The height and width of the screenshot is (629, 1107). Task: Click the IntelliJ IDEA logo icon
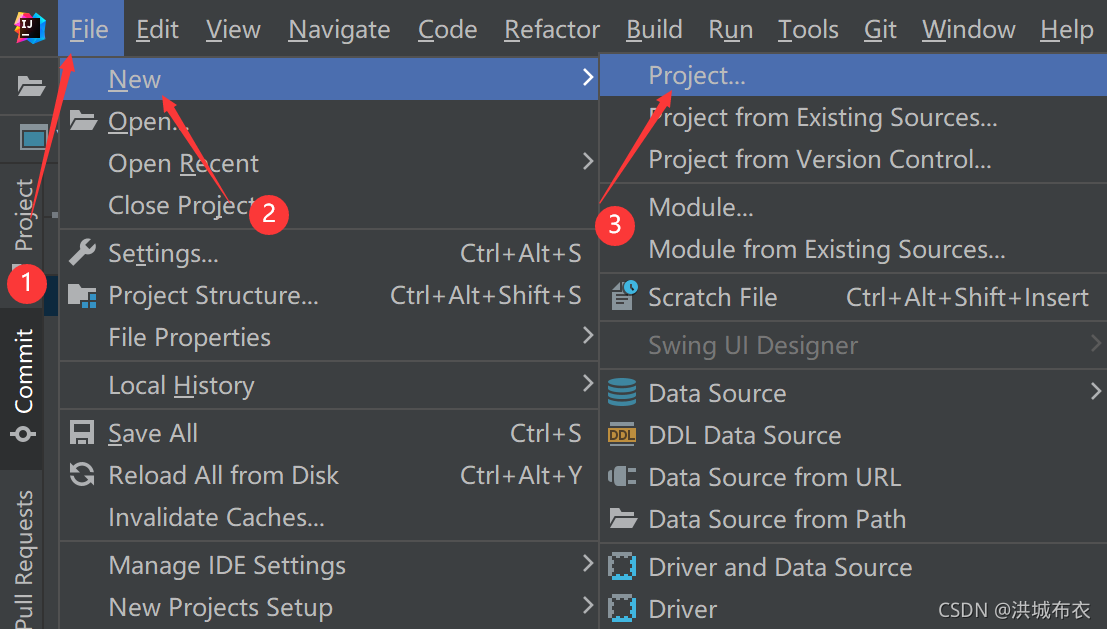pyautogui.click(x=29, y=28)
